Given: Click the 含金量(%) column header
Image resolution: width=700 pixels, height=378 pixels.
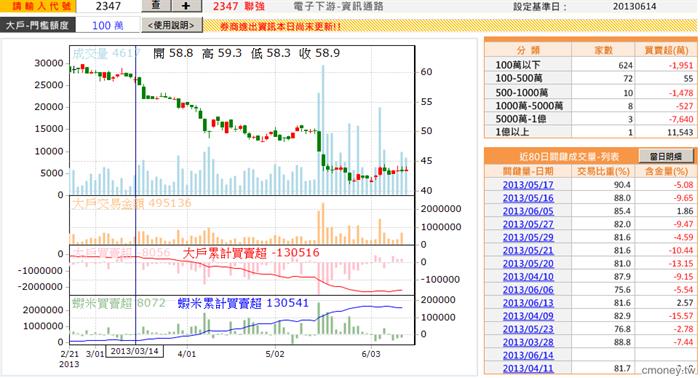Looking at the screenshot, I should click(667, 171).
